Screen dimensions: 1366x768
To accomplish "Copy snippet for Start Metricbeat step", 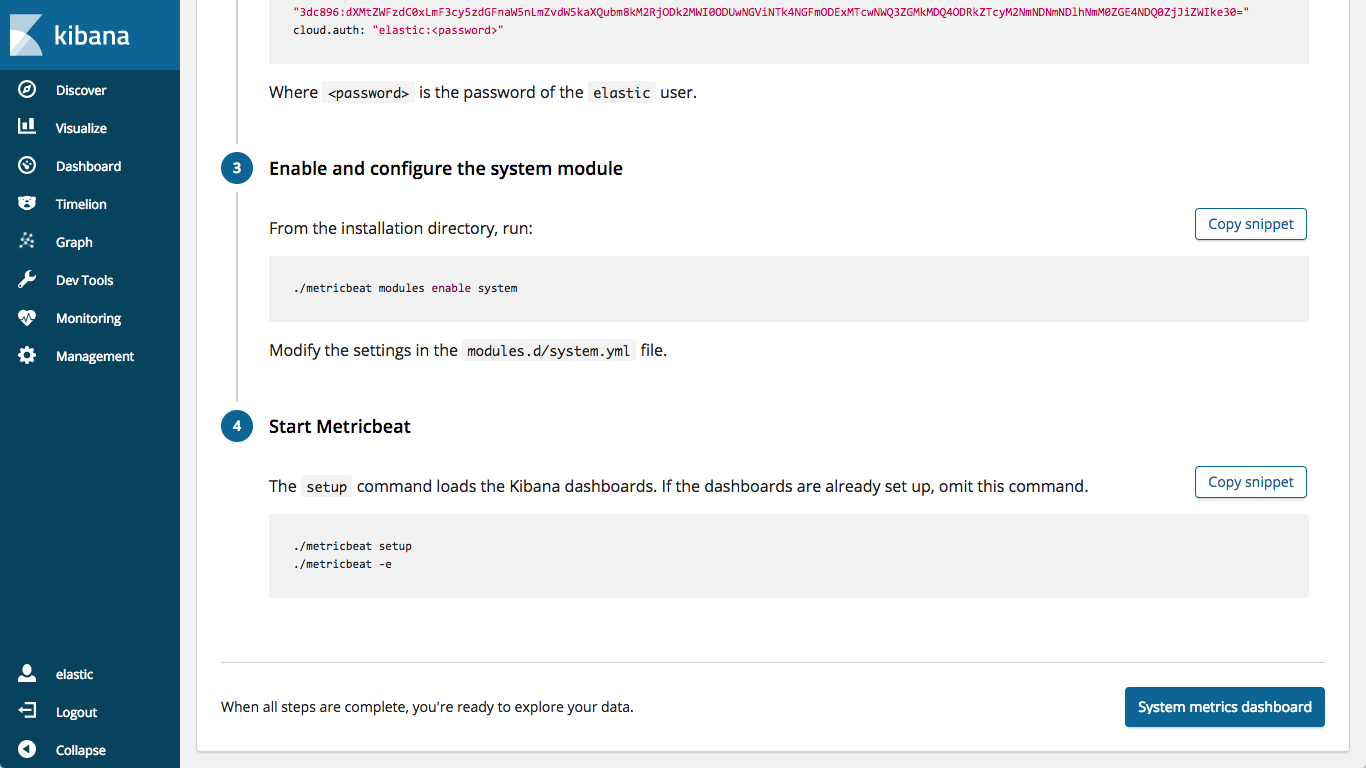I will point(1250,482).
